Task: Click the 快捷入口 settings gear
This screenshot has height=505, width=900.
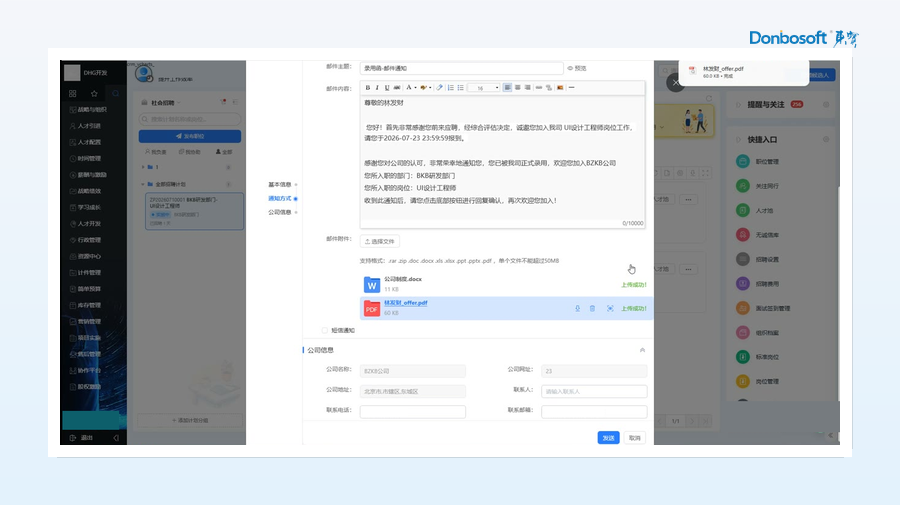Action: [826, 139]
